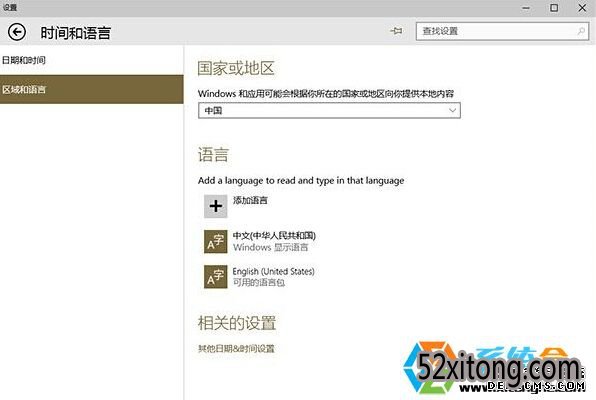Minimize the settings window
Image resolution: width=596 pixels, height=400 pixels.
pos(526,8)
